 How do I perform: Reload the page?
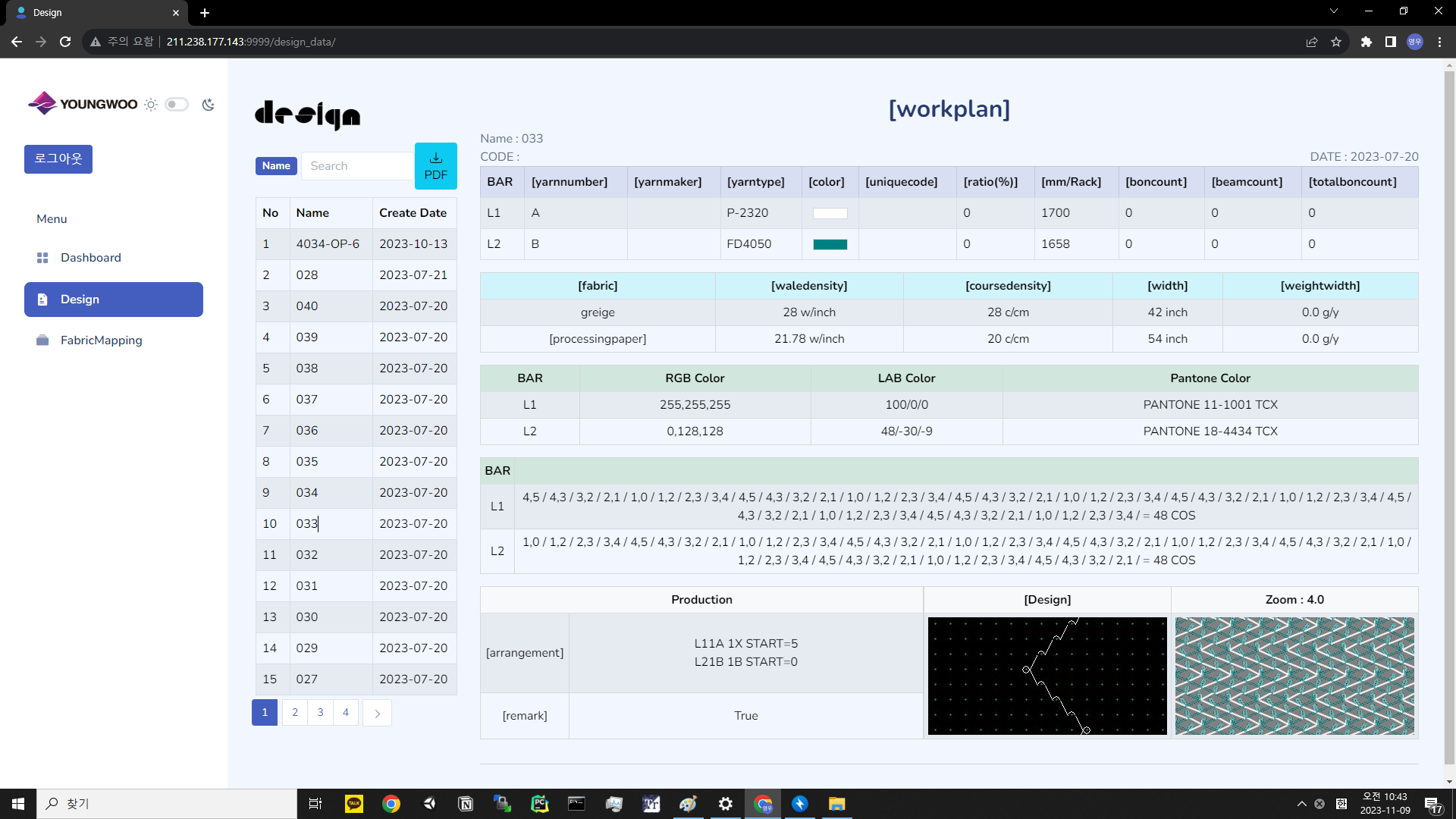pos(65,42)
